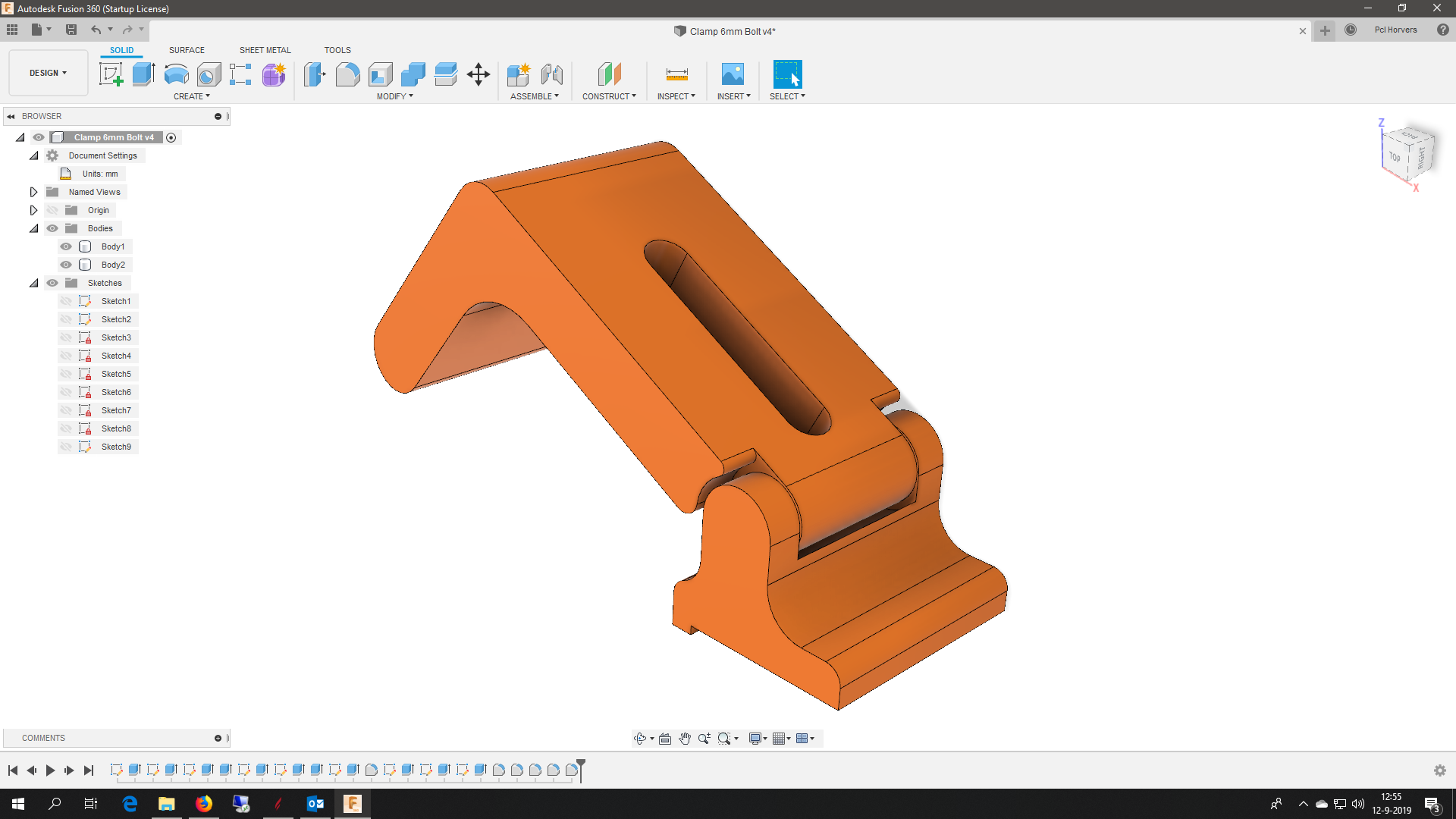The image size is (1456, 819).
Task: Expand the COMMENTS panel
Action: click(x=218, y=738)
